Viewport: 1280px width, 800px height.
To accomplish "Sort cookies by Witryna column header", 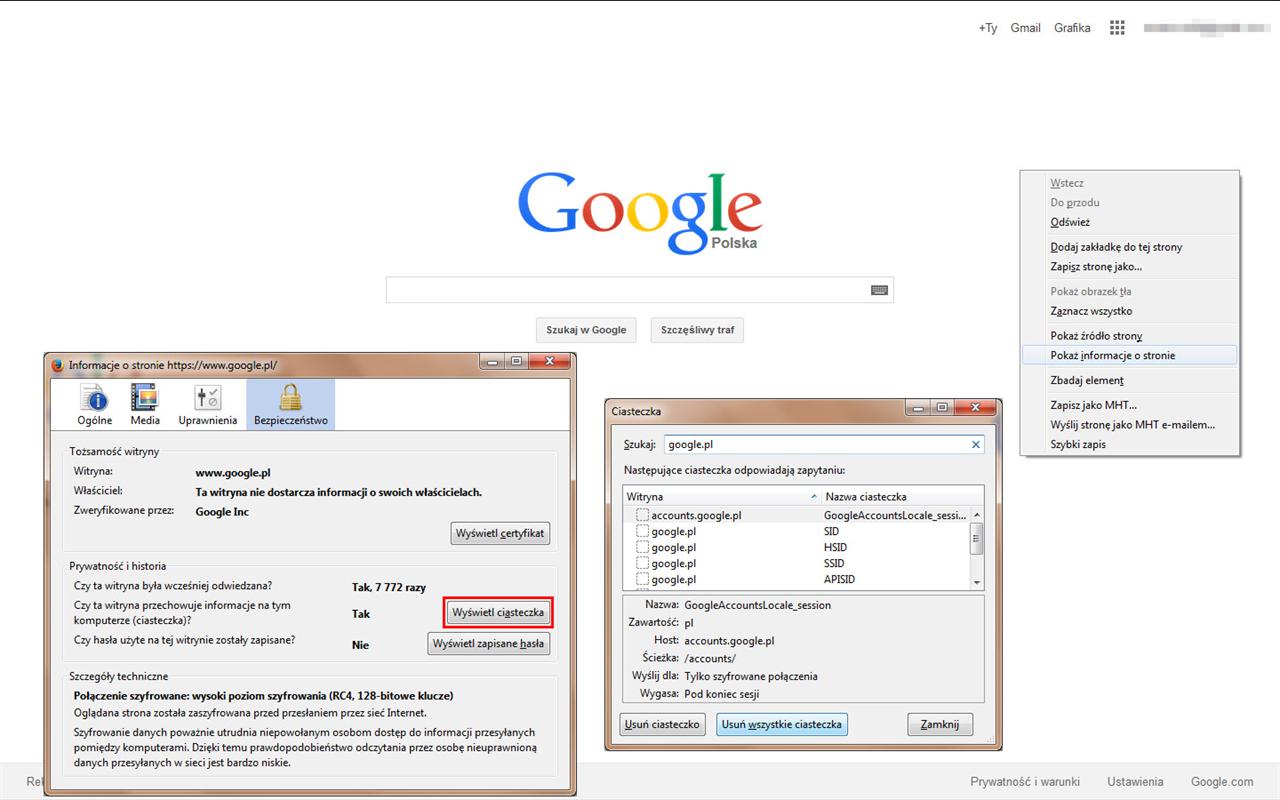I will point(720,497).
